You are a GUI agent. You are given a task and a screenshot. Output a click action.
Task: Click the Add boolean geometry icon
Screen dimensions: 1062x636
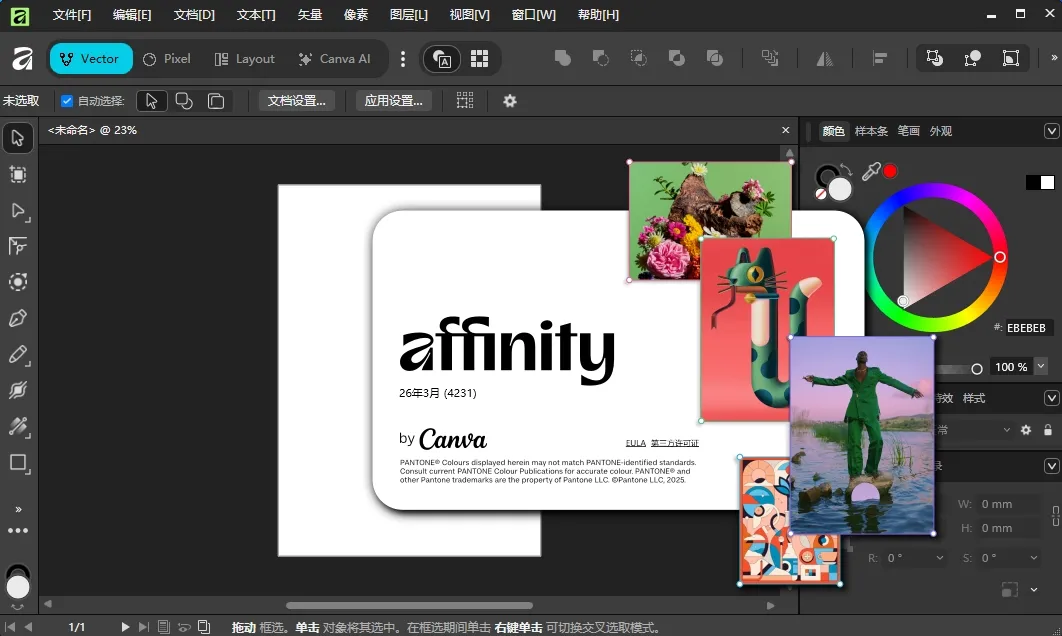click(x=563, y=59)
